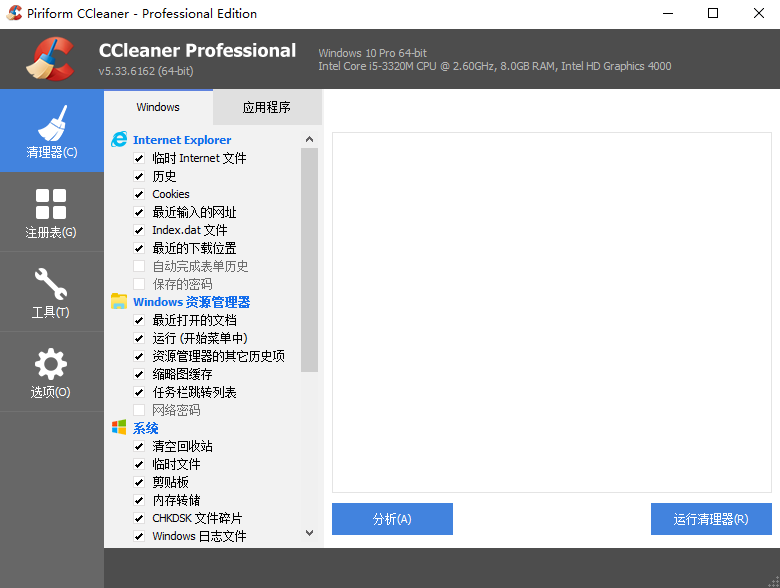This screenshot has height=588, width=780.
Task: Click the 运行清理器(R) button
Action: (x=711, y=519)
